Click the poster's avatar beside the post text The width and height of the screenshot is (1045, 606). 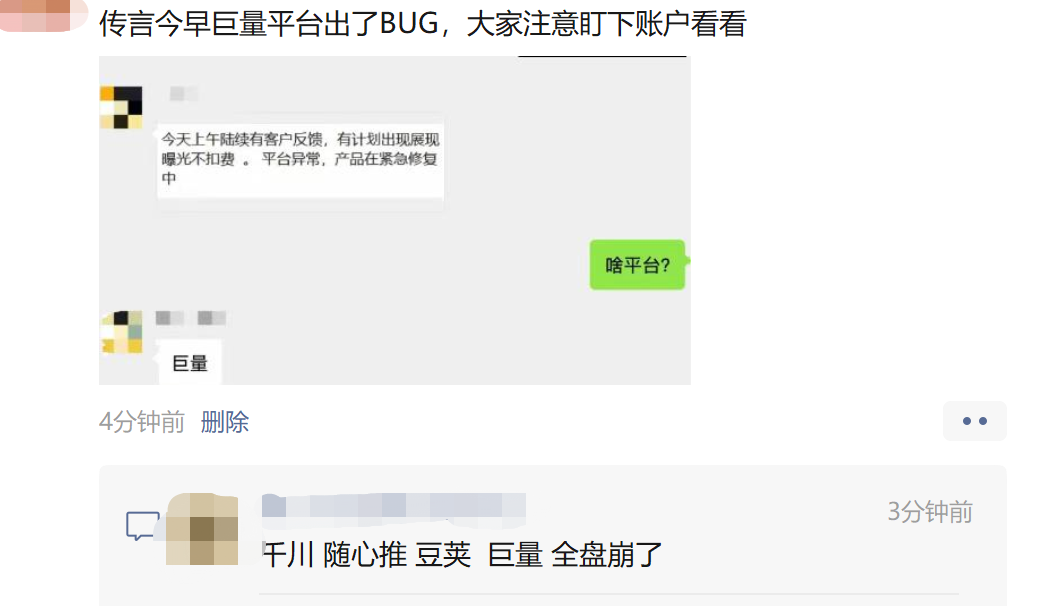[44, 15]
